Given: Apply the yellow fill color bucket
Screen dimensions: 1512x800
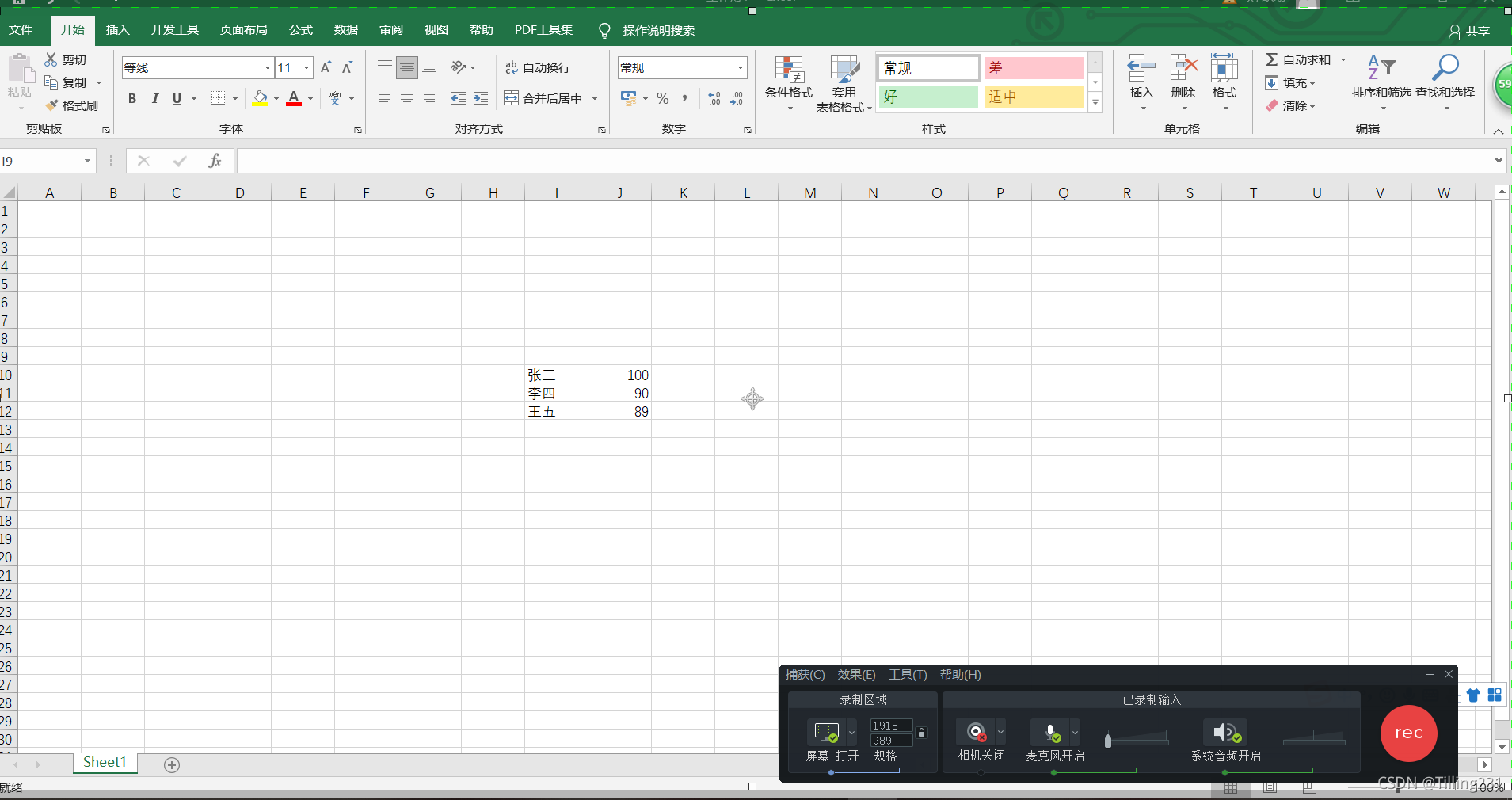Looking at the screenshot, I should 260,98.
